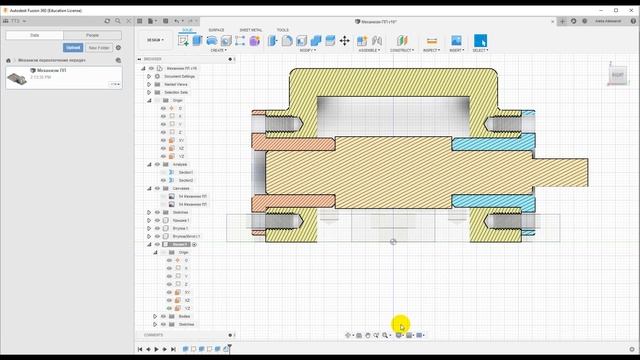
Task: Click the Undo arrow
Action: click(176, 21)
